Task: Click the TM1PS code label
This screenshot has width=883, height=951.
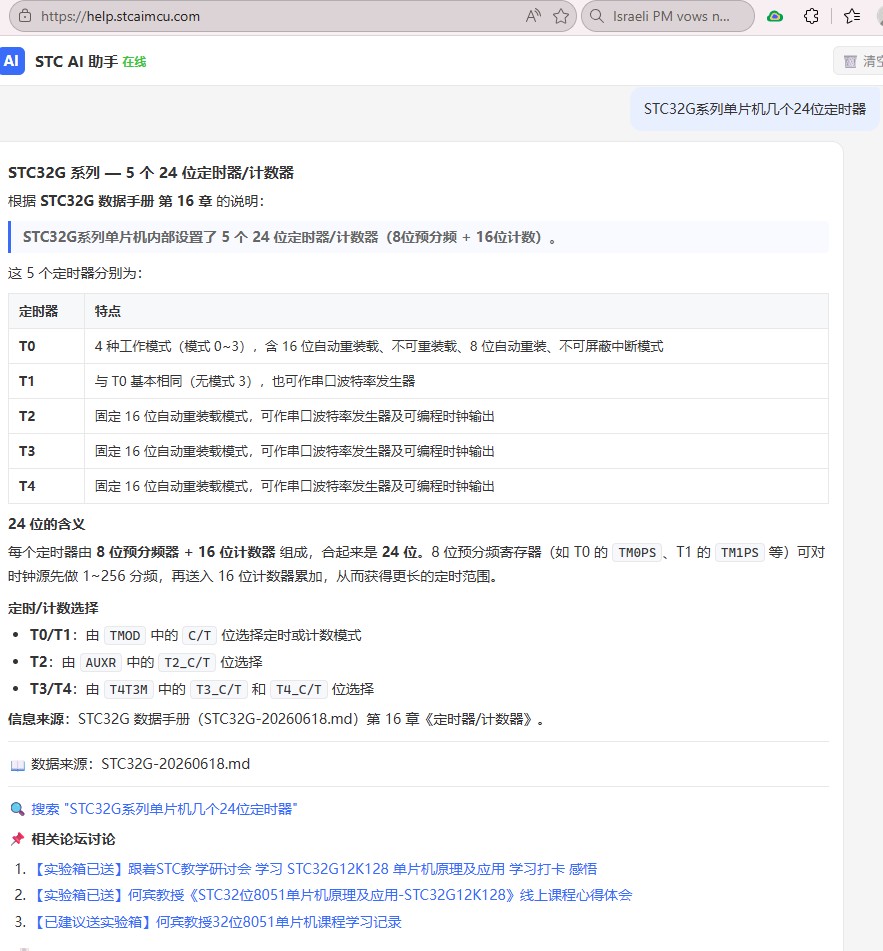Action: point(740,553)
